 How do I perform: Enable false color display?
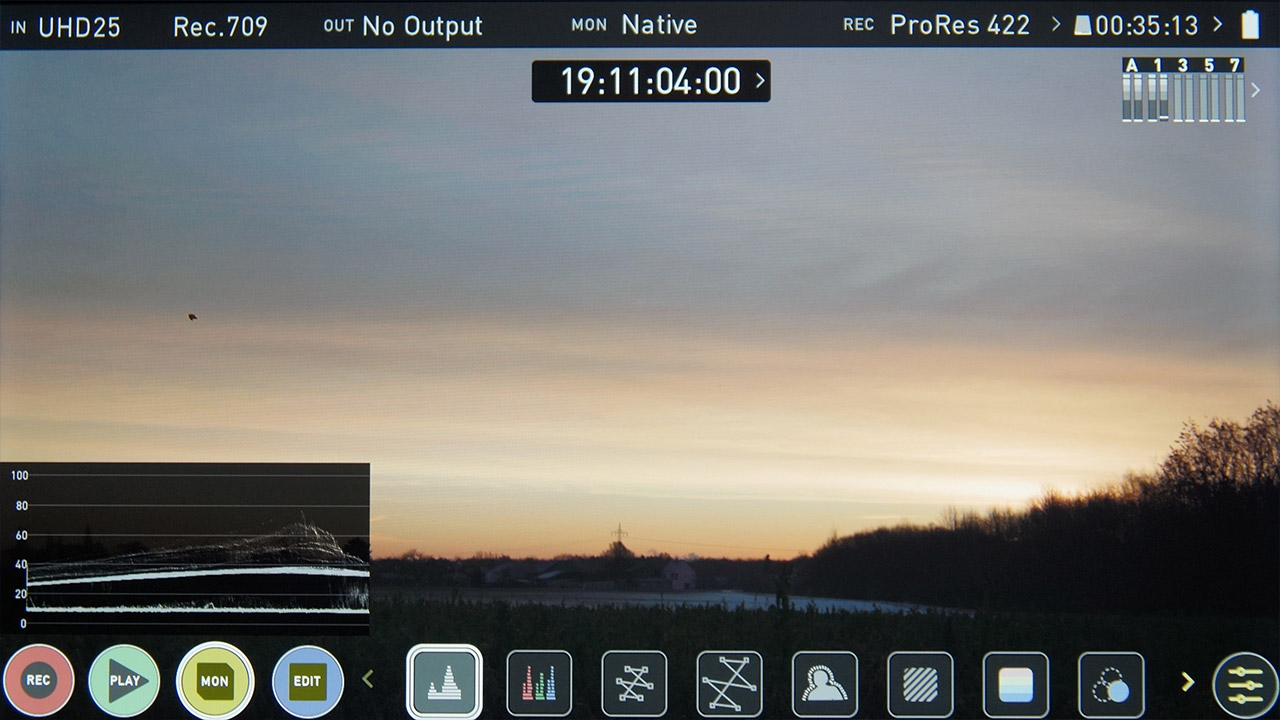pyautogui.click(x=1015, y=683)
